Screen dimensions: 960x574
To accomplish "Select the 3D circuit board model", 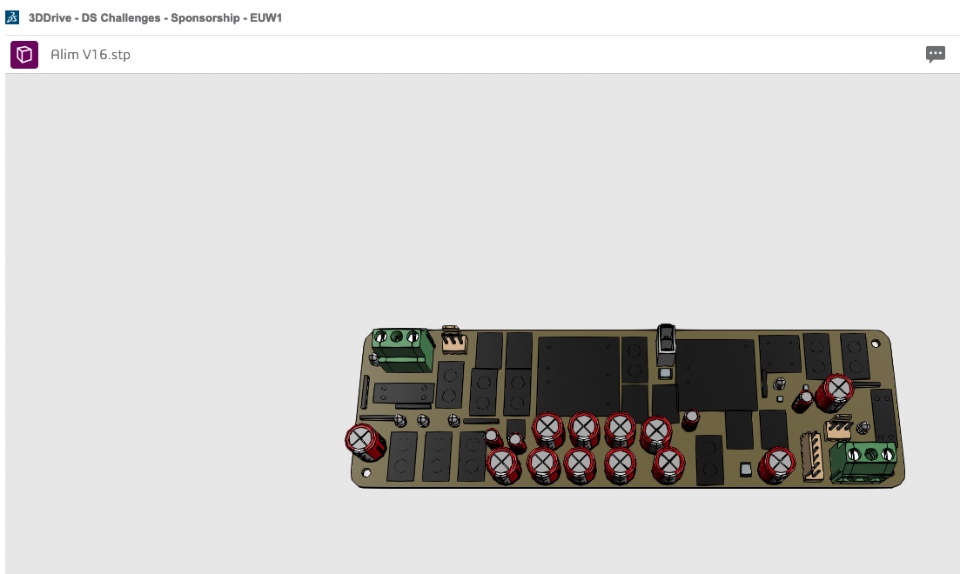I will 624,406.
